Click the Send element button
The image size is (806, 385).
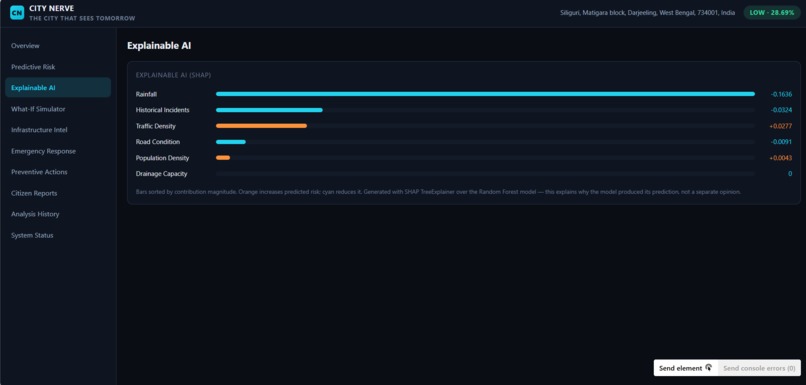click(685, 368)
